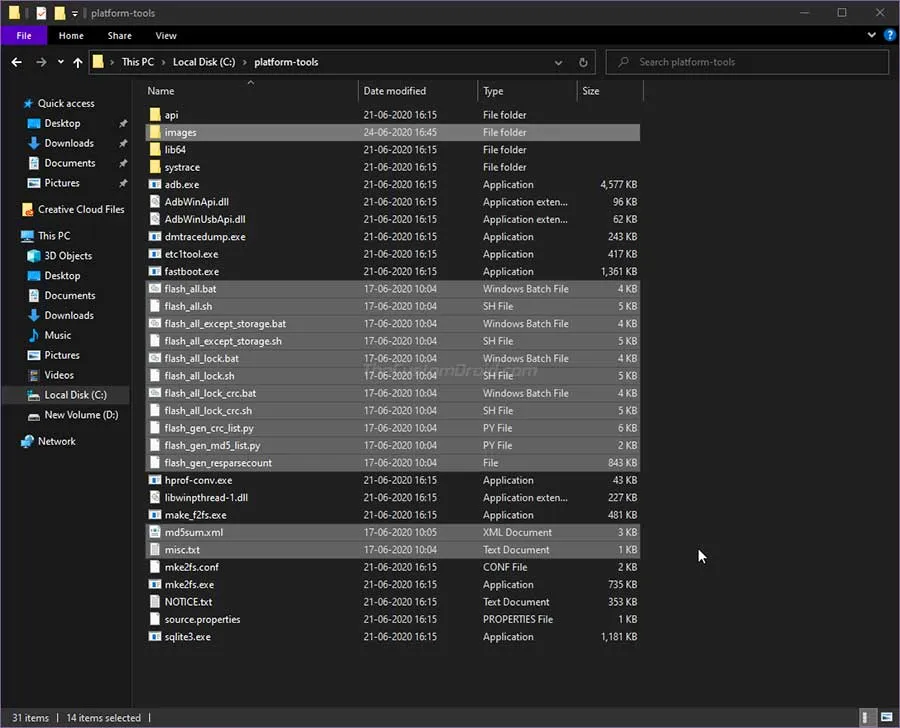Switch to details view in status bar

[867, 717]
